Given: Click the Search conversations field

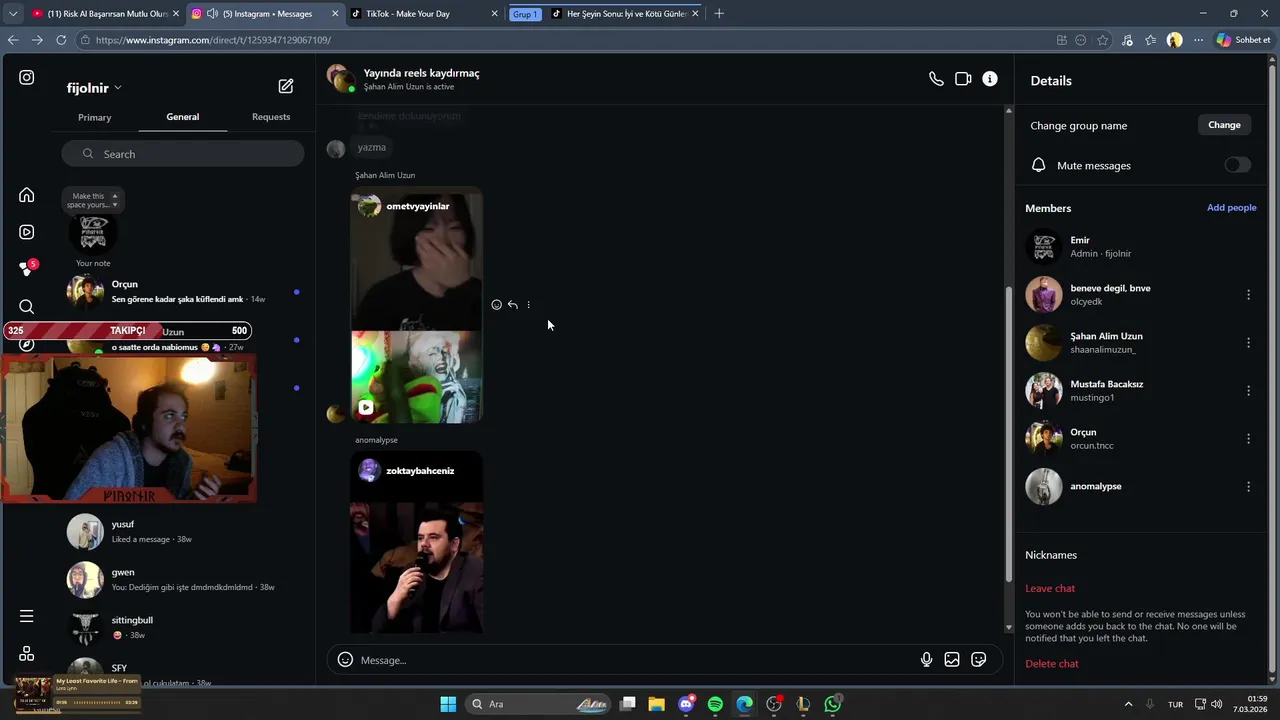Looking at the screenshot, I should pos(183,154).
